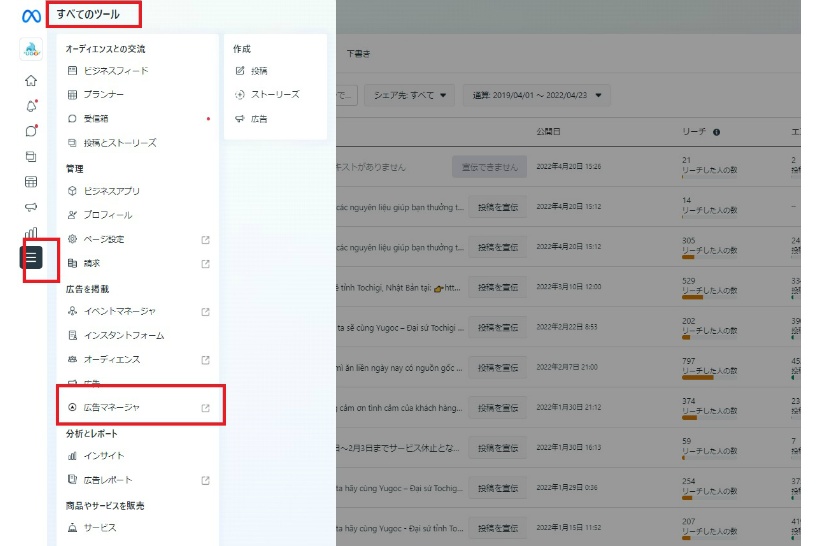The height and width of the screenshot is (546, 819).
Task: Click the Meta logo icon
Action: point(31,16)
